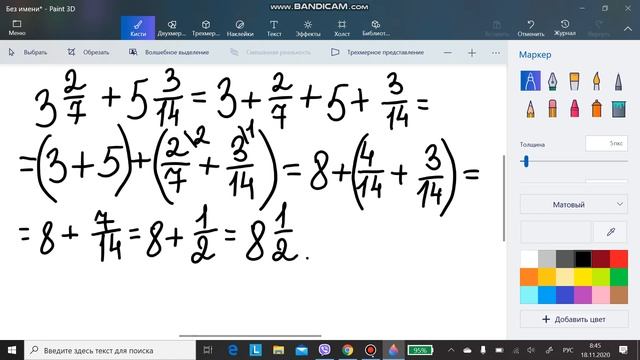Click the canvas vertical scrollbar
The width and height of the screenshot is (640, 360).
(504, 198)
